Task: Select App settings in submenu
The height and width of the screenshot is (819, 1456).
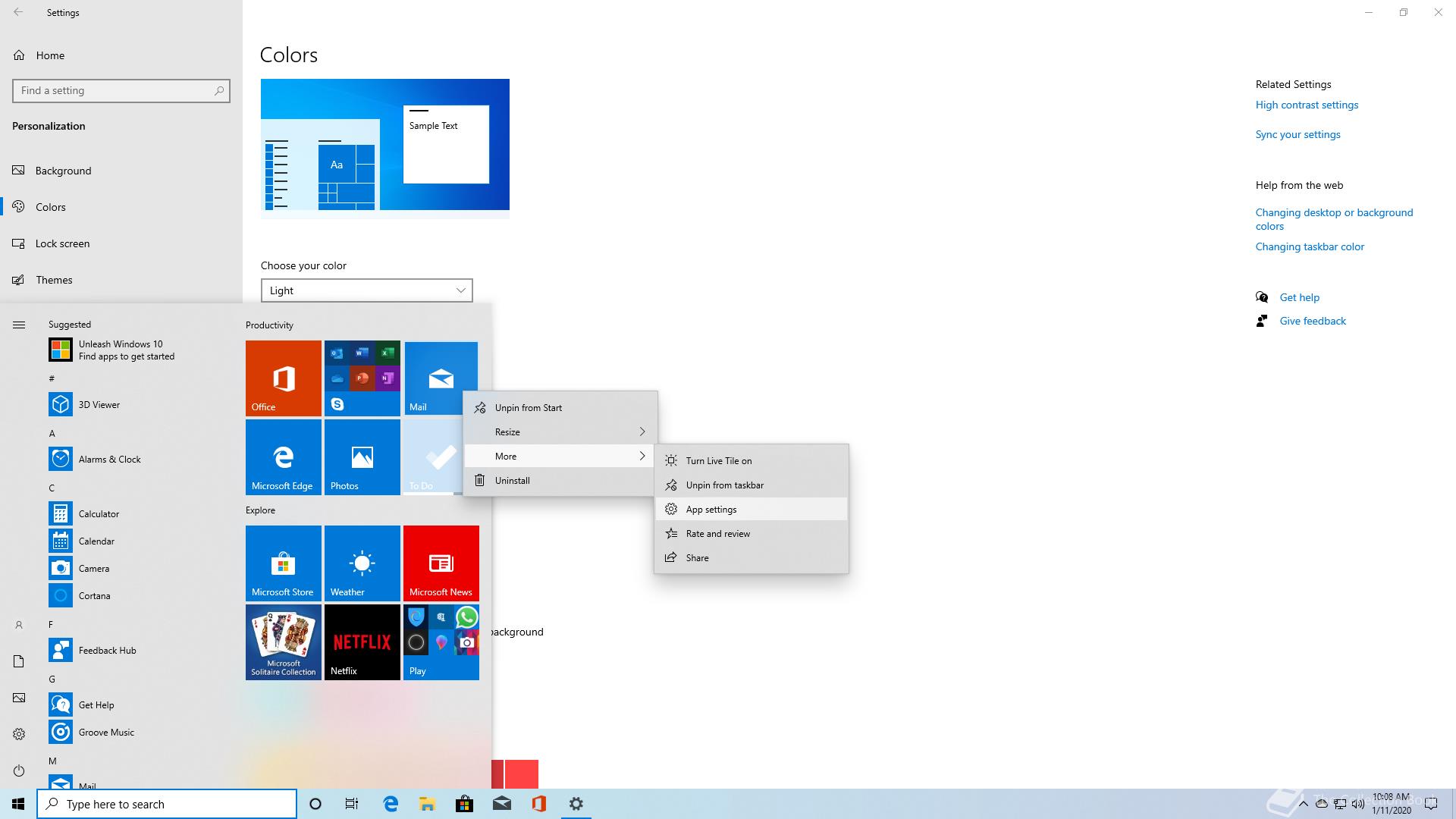Action: 752,509
